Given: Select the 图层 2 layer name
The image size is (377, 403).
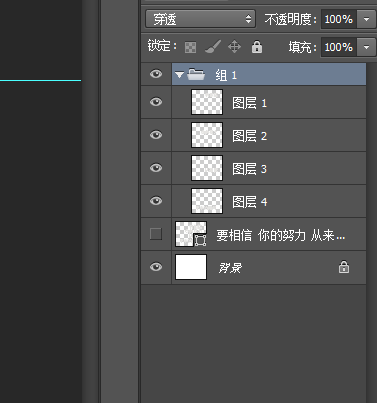Looking at the screenshot, I should (x=250, y=136).
